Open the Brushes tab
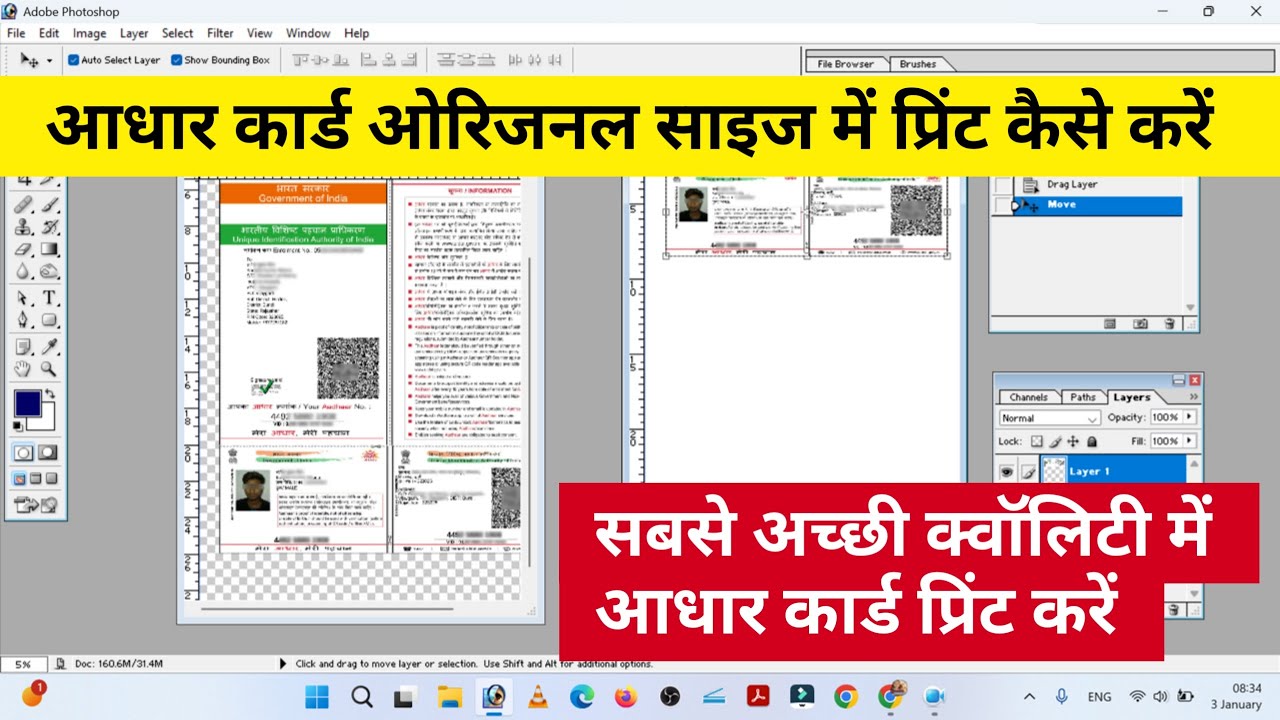Image resolution: width=1280 pixels, height=720 pixels. pyautogui.click(x=918, y=64)
